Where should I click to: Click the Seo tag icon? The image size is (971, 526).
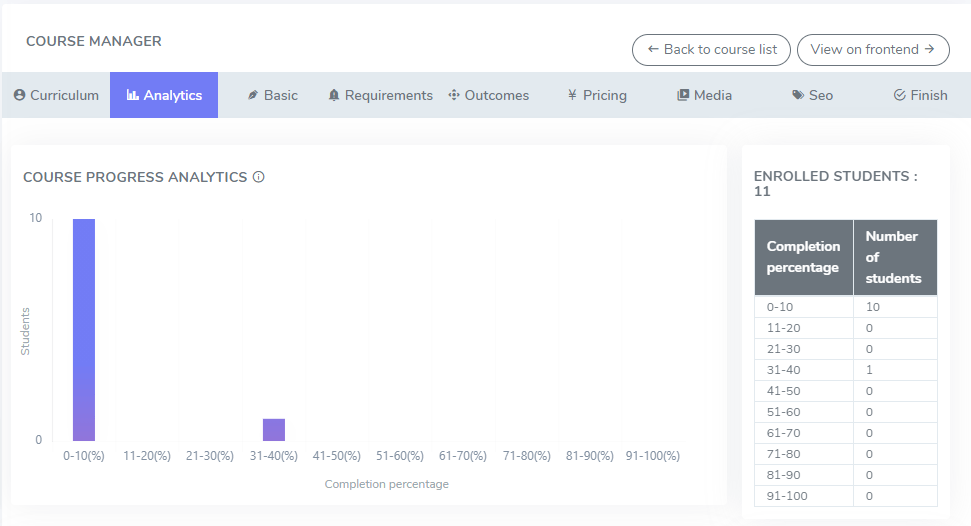click(797, 95)
